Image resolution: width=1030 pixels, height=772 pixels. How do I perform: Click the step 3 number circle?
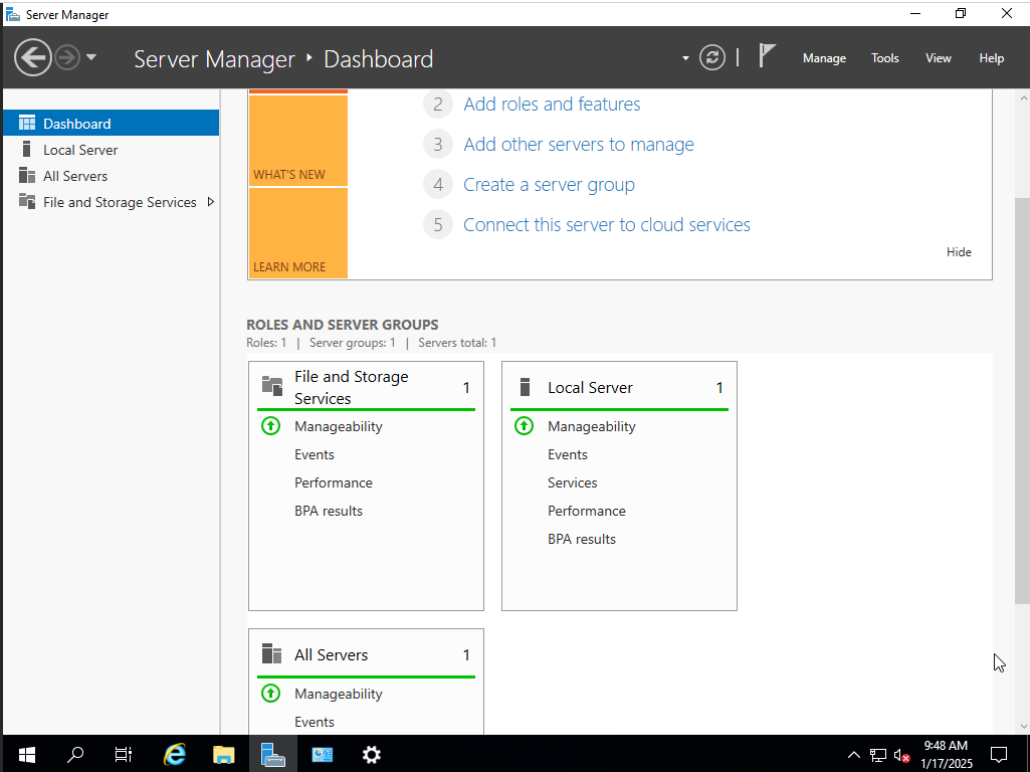click(437, 145)
